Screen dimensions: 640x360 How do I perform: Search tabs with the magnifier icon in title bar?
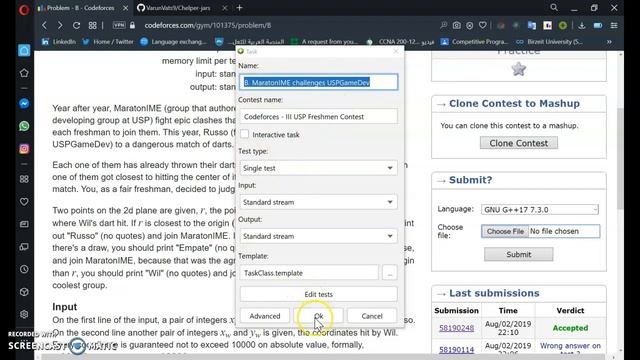[x=554, y=8]
